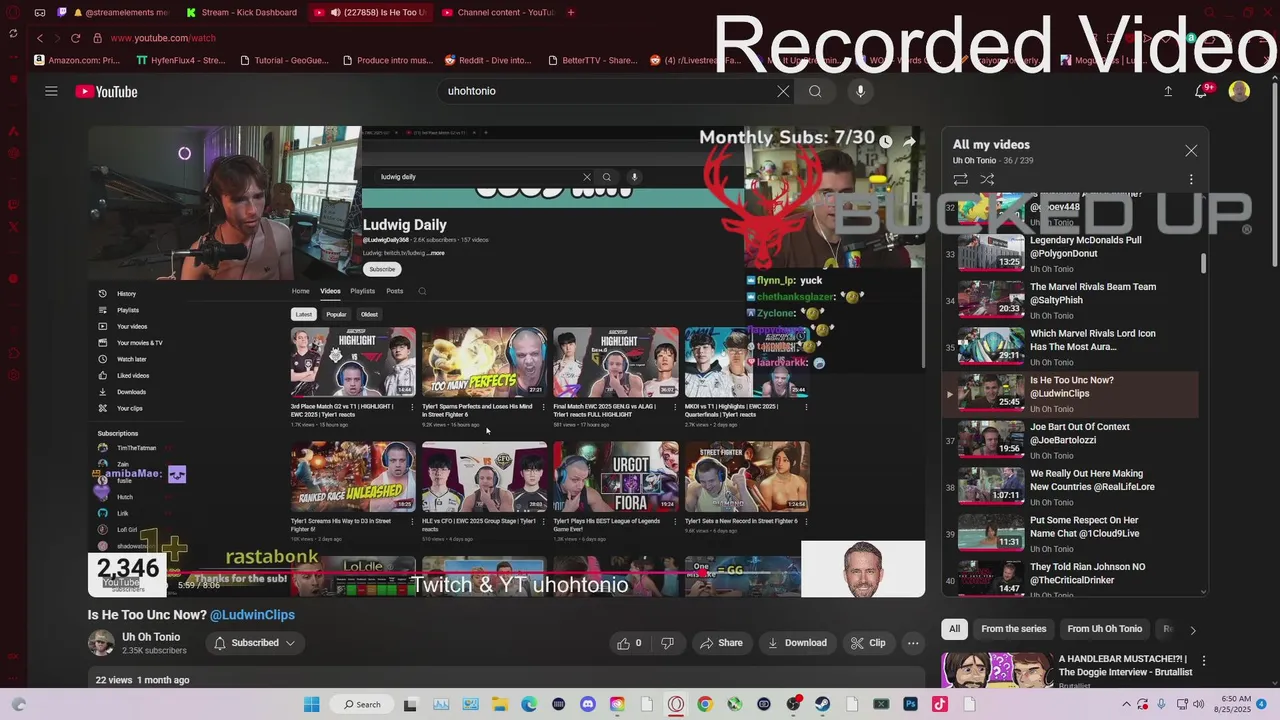The width and height of the screenshot is (1280, 720).
Task: Open the BetterTTV bookmark
Action: click(591, 60)
